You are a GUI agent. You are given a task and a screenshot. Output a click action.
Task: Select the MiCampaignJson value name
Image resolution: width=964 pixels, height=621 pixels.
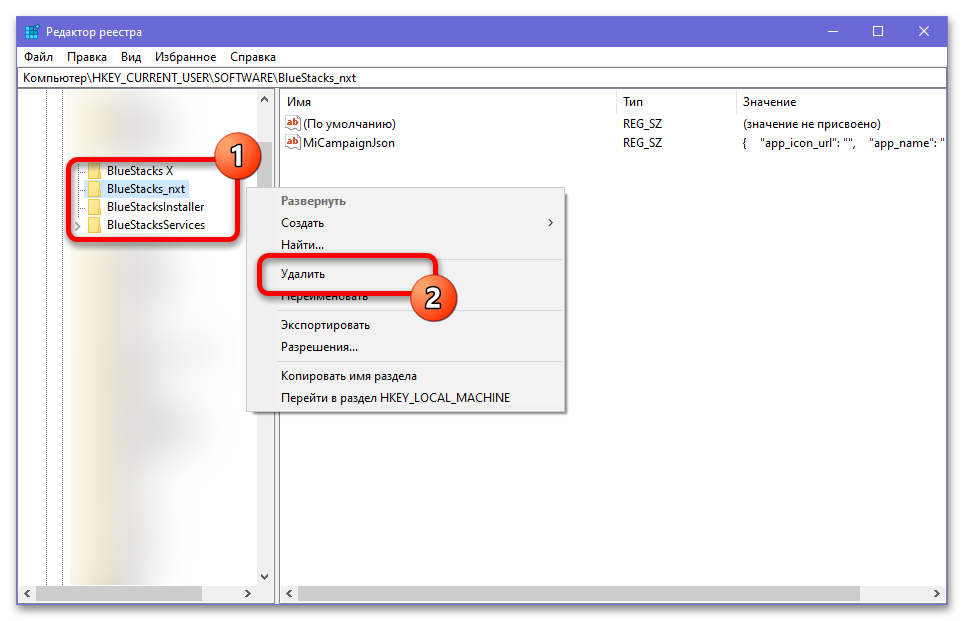click(349, 143)
